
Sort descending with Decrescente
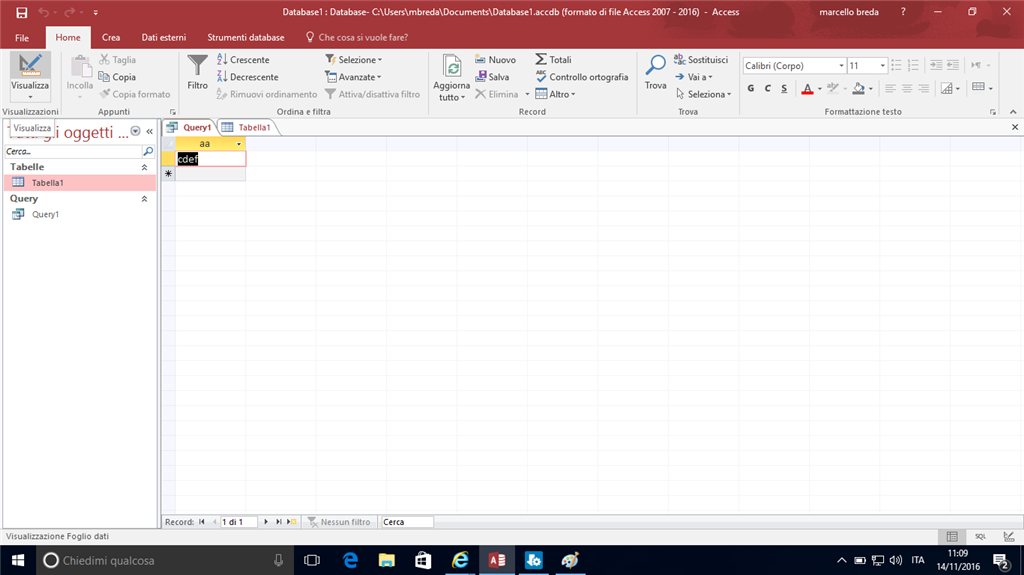pos(248,77)
